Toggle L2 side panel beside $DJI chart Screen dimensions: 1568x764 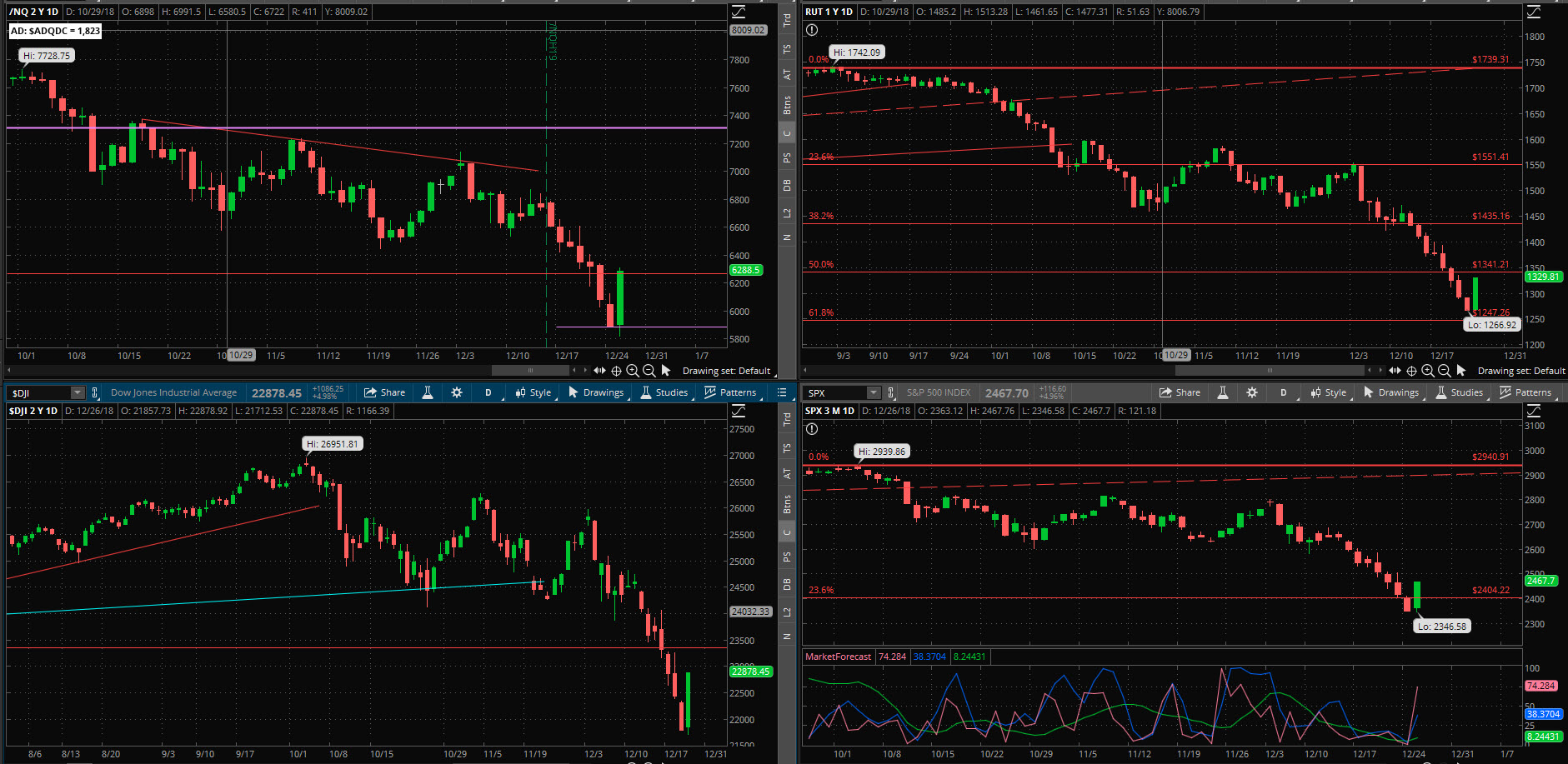(x=787, y=612)
